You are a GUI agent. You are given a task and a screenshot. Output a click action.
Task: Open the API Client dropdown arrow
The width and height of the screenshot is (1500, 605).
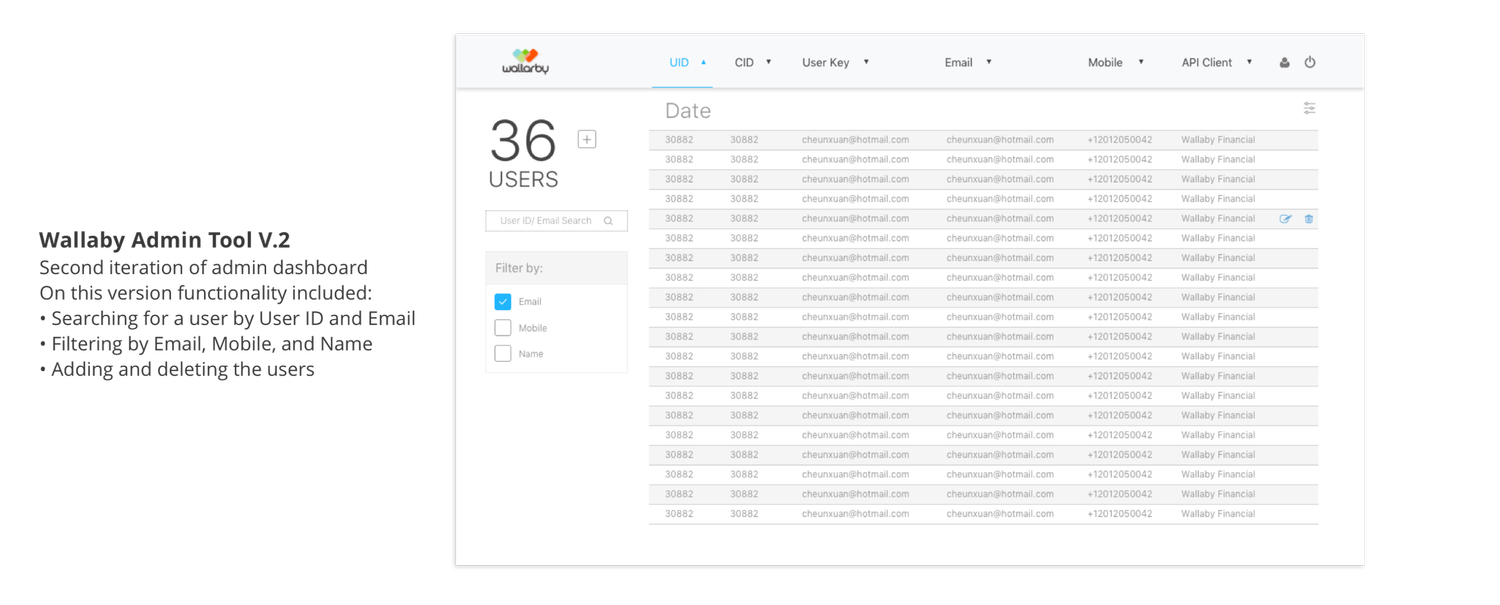coord(1249,62)
